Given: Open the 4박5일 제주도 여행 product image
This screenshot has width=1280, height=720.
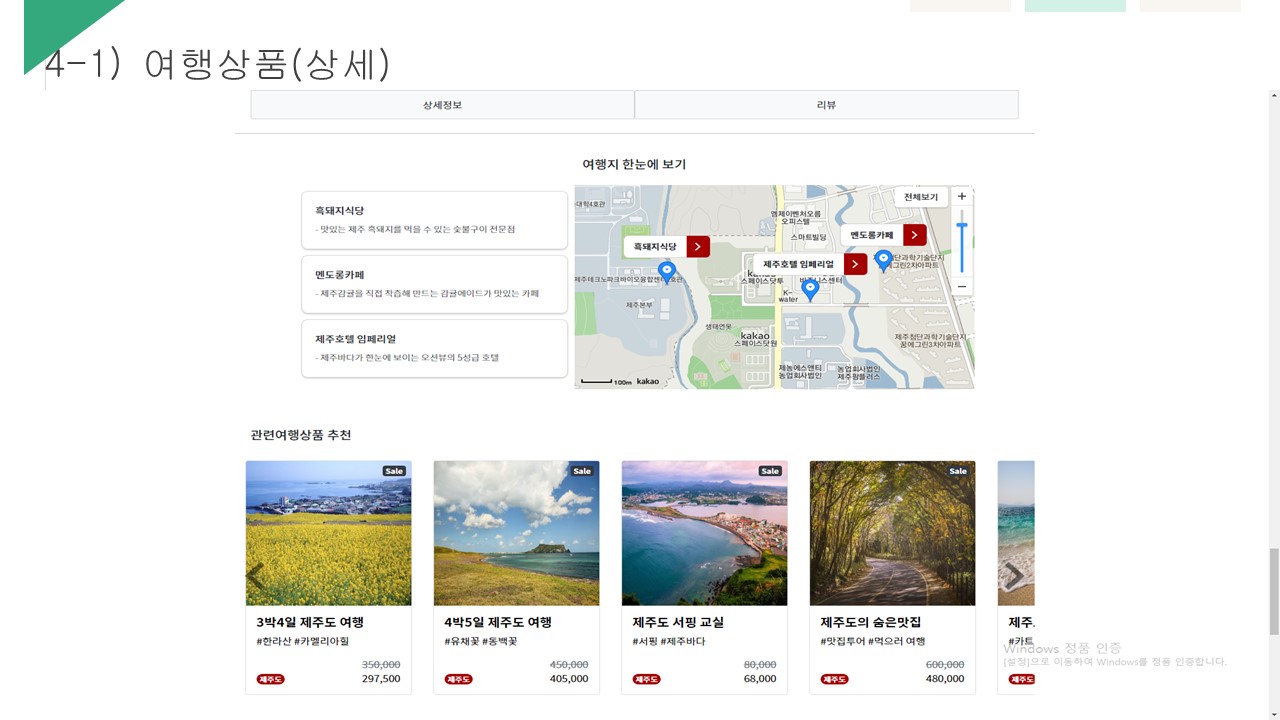Looking at the screenshot, I should [517, 533].
